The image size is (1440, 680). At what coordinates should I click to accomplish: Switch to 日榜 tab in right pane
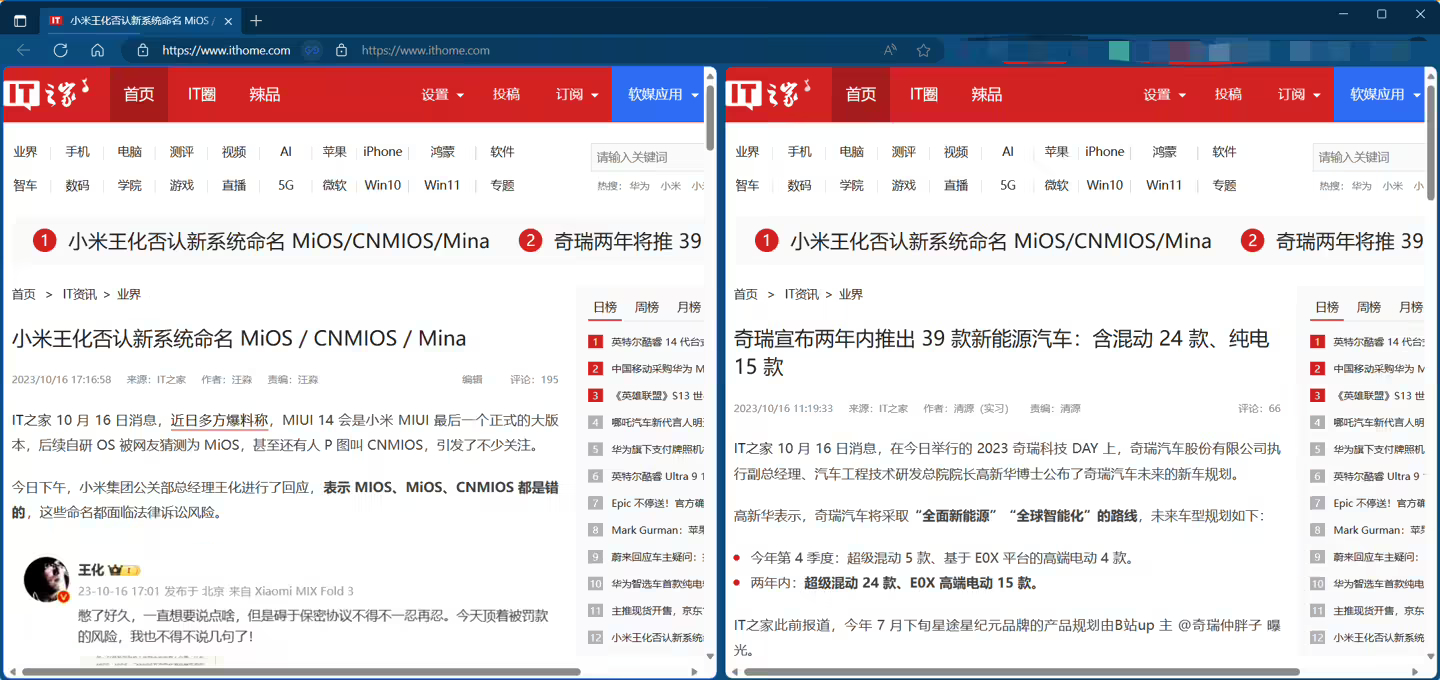(1327, 307)
